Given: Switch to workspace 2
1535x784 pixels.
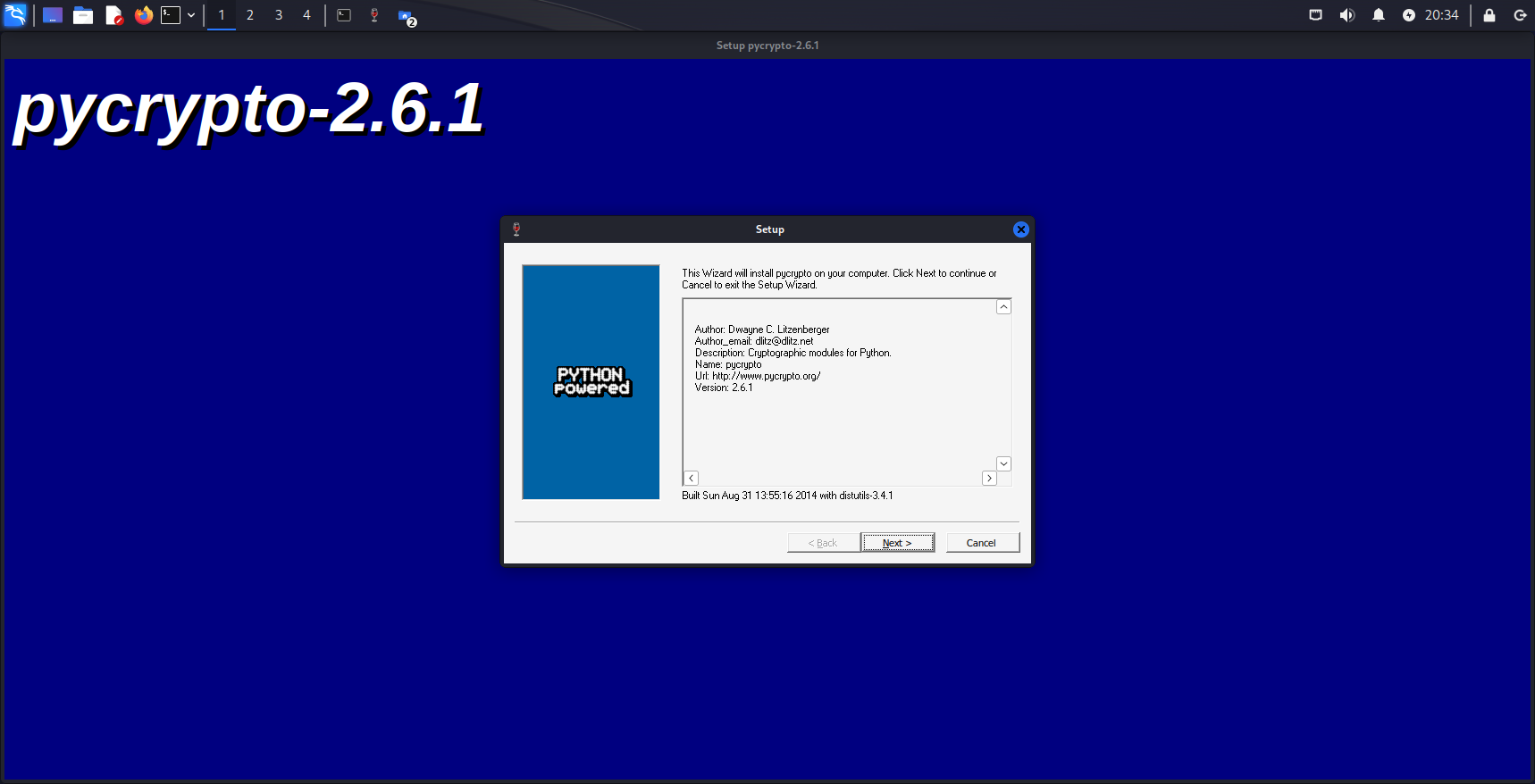Looking at the screenshot, I should coord(250,15).
